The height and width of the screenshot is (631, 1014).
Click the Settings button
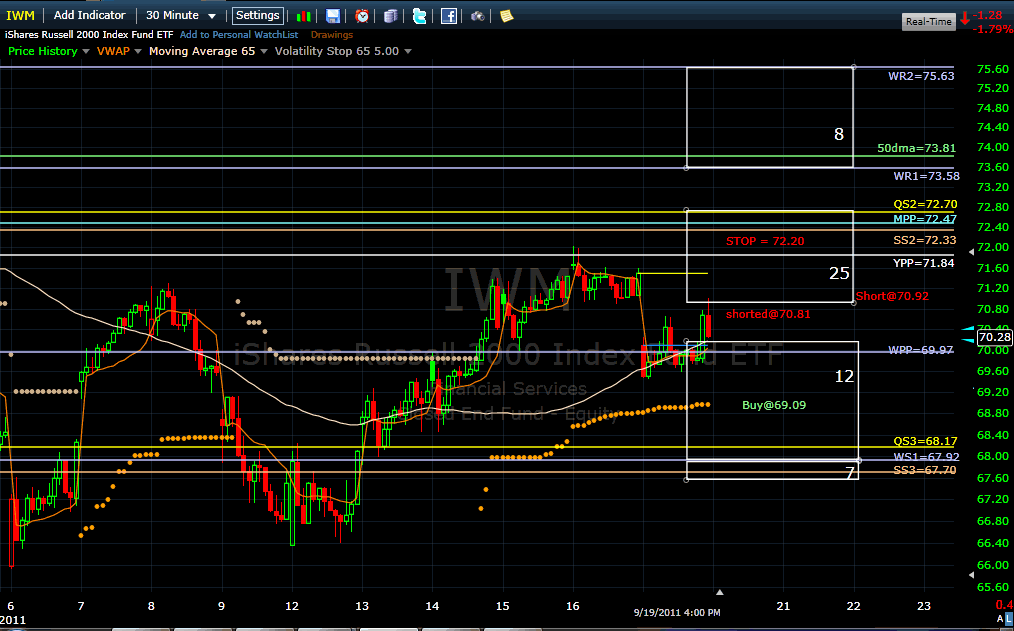257,16
